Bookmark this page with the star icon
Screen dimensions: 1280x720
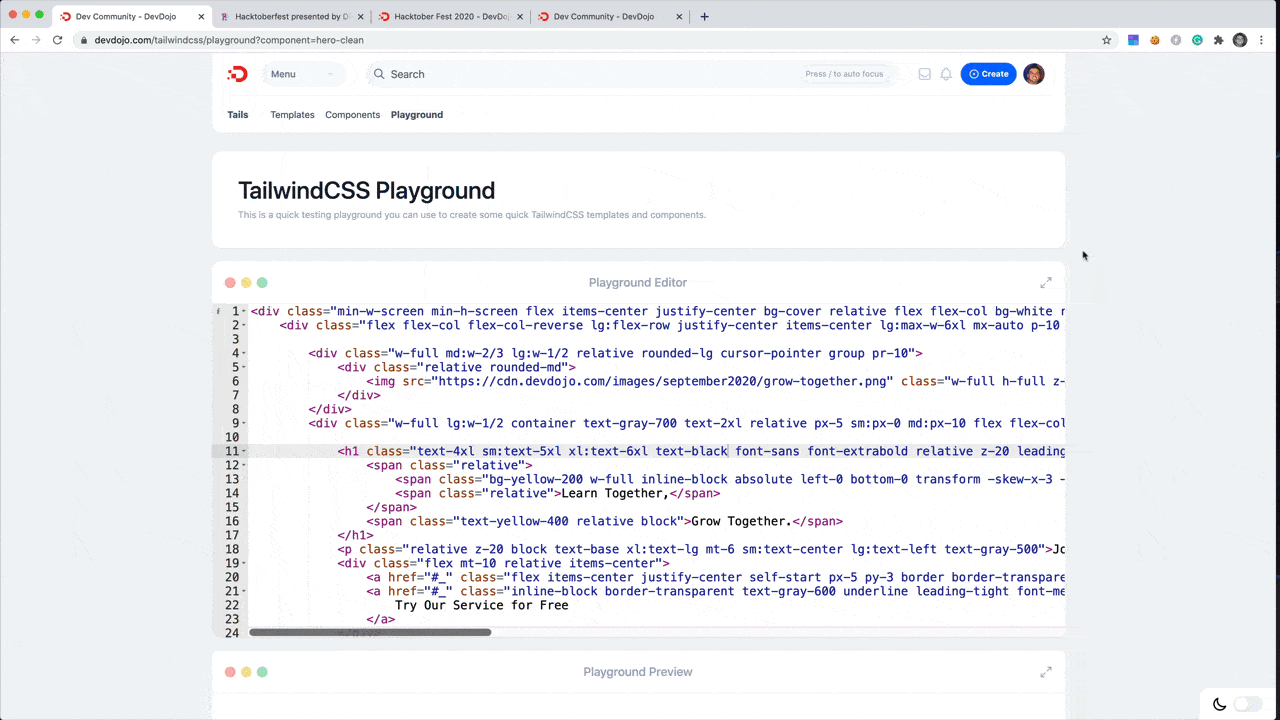(1106, 40)
